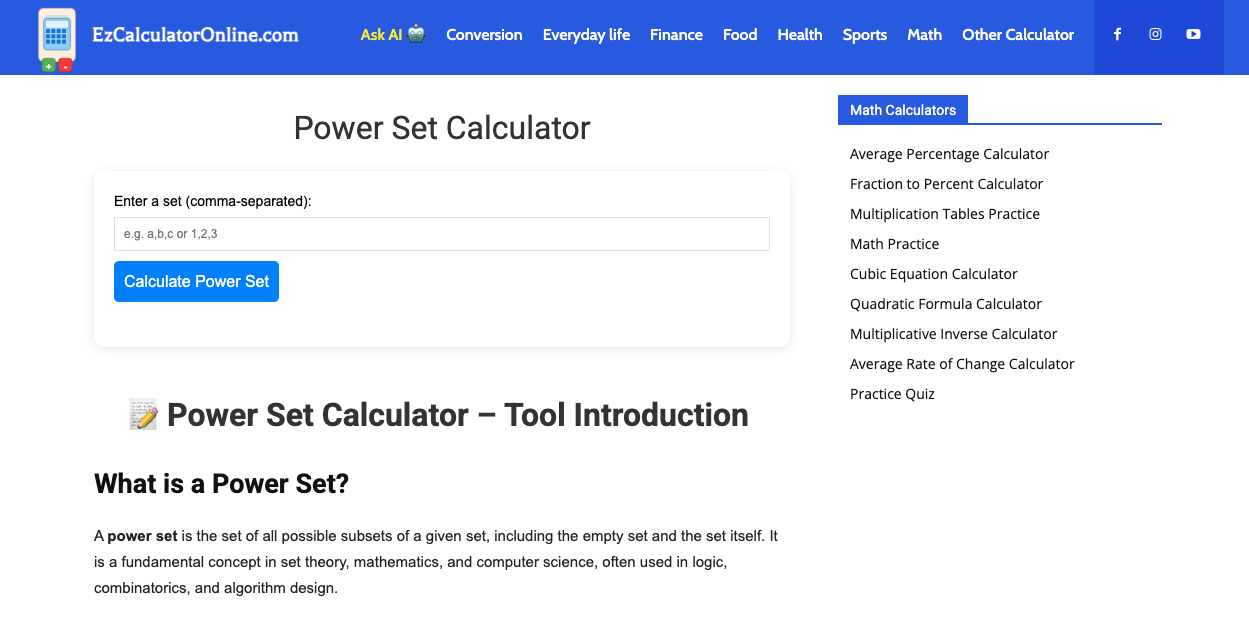The height and width of the screenshot is (617, 1249).
Task: Open the Ask AI robot assistant
Action: (392, 34)
